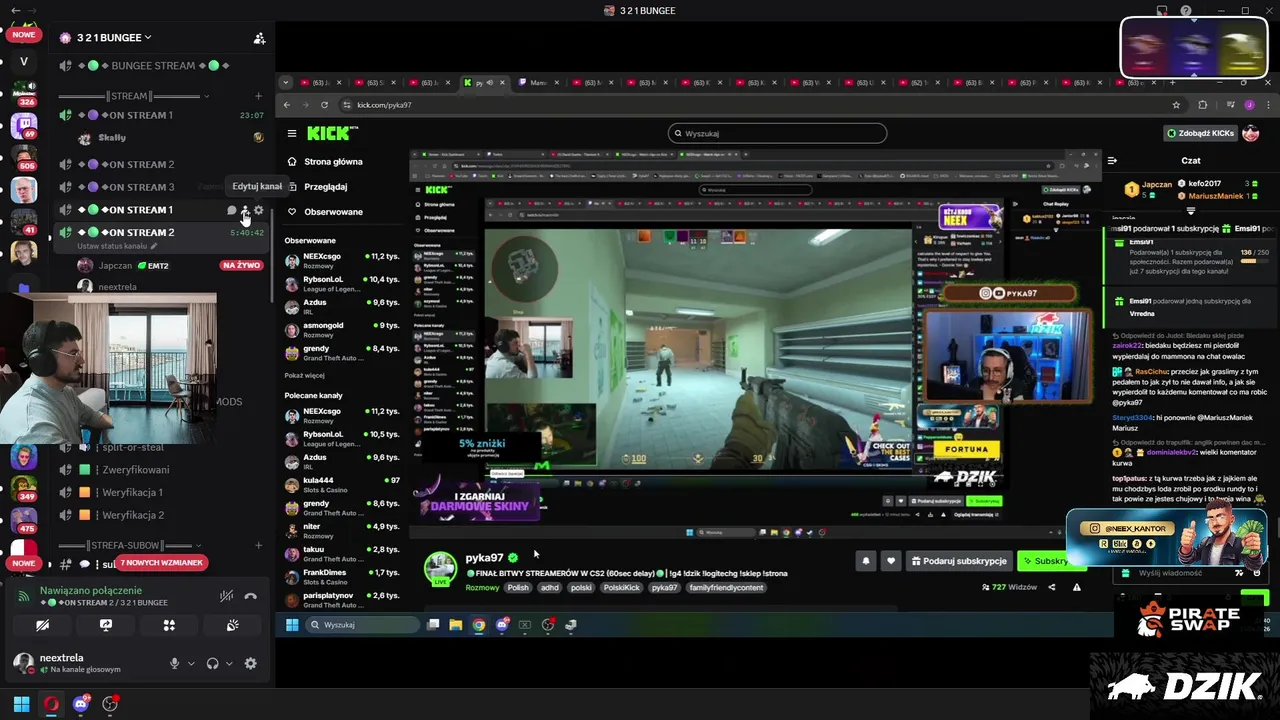Open Windows Start button
This screenshot has width=1280, height=720.
click(21, 704)
